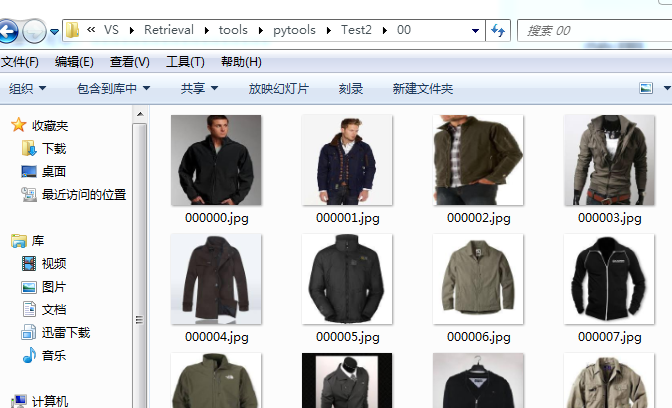The width and height of the screenshot is (672, 408).
Task: Select 00 folder in breadcrumb path
Action: (x=404, y=30)
